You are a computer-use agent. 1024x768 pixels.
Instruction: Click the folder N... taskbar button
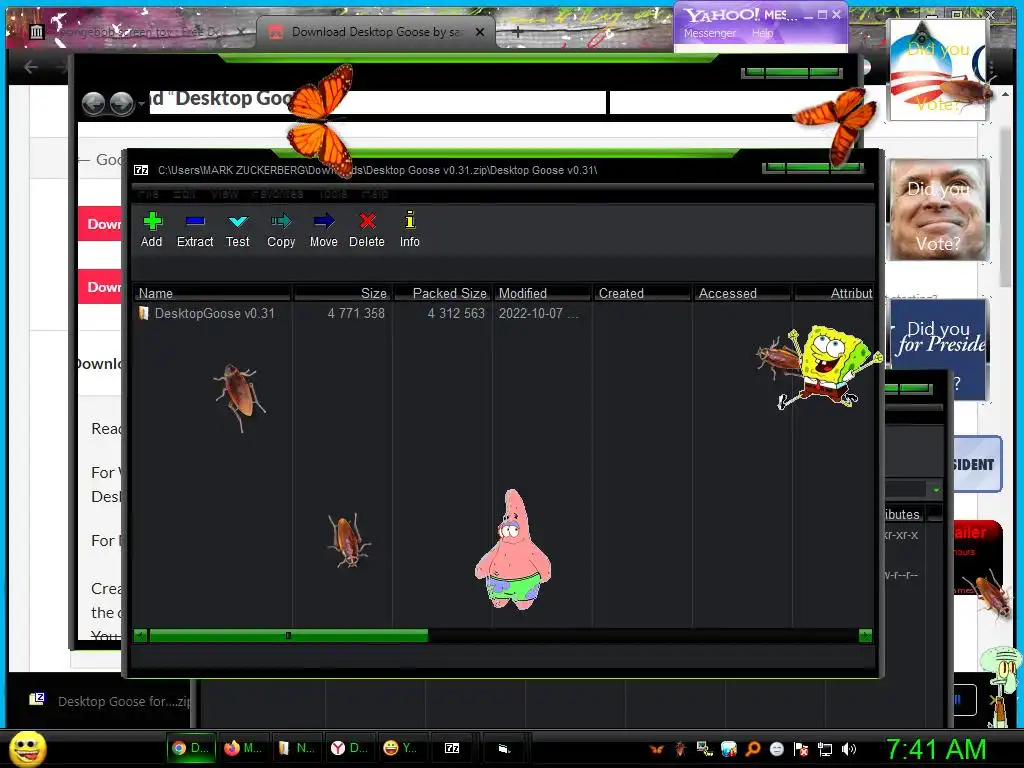(x=296, y=748)
